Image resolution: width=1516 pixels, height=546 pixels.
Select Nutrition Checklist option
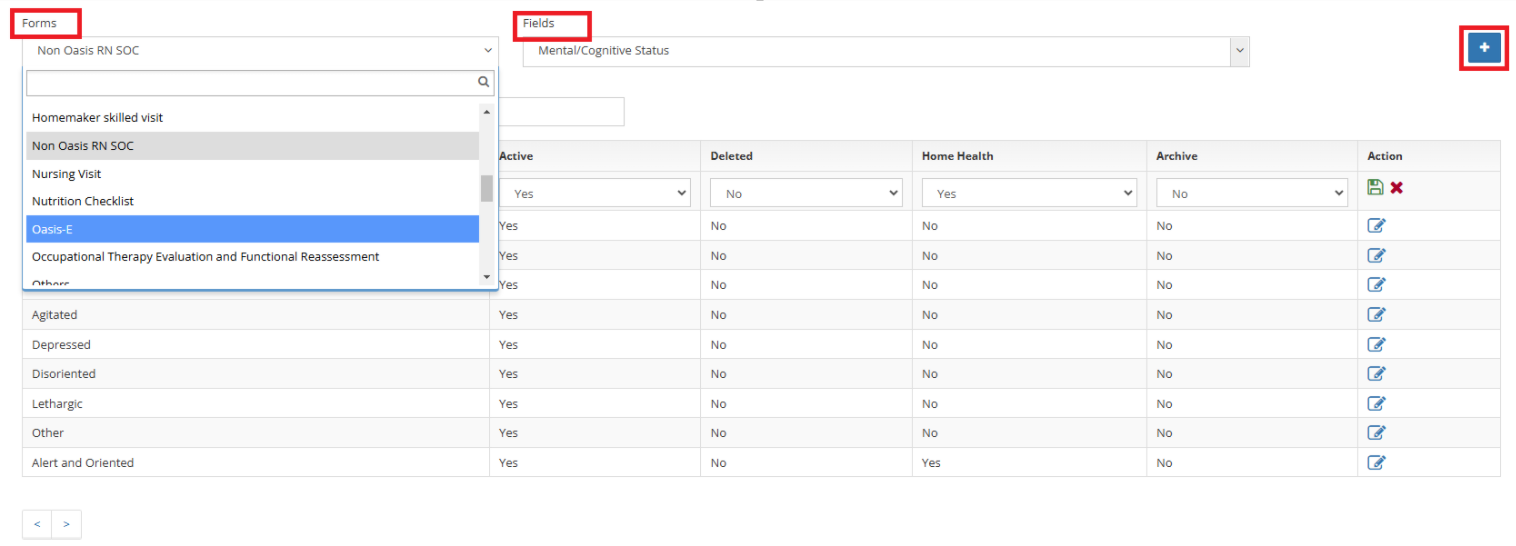(252, 201)
